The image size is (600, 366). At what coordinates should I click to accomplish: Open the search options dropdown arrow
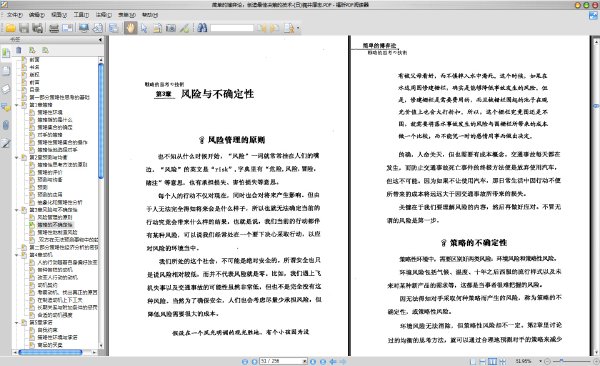pyautogui.click(x=298, y=28)
